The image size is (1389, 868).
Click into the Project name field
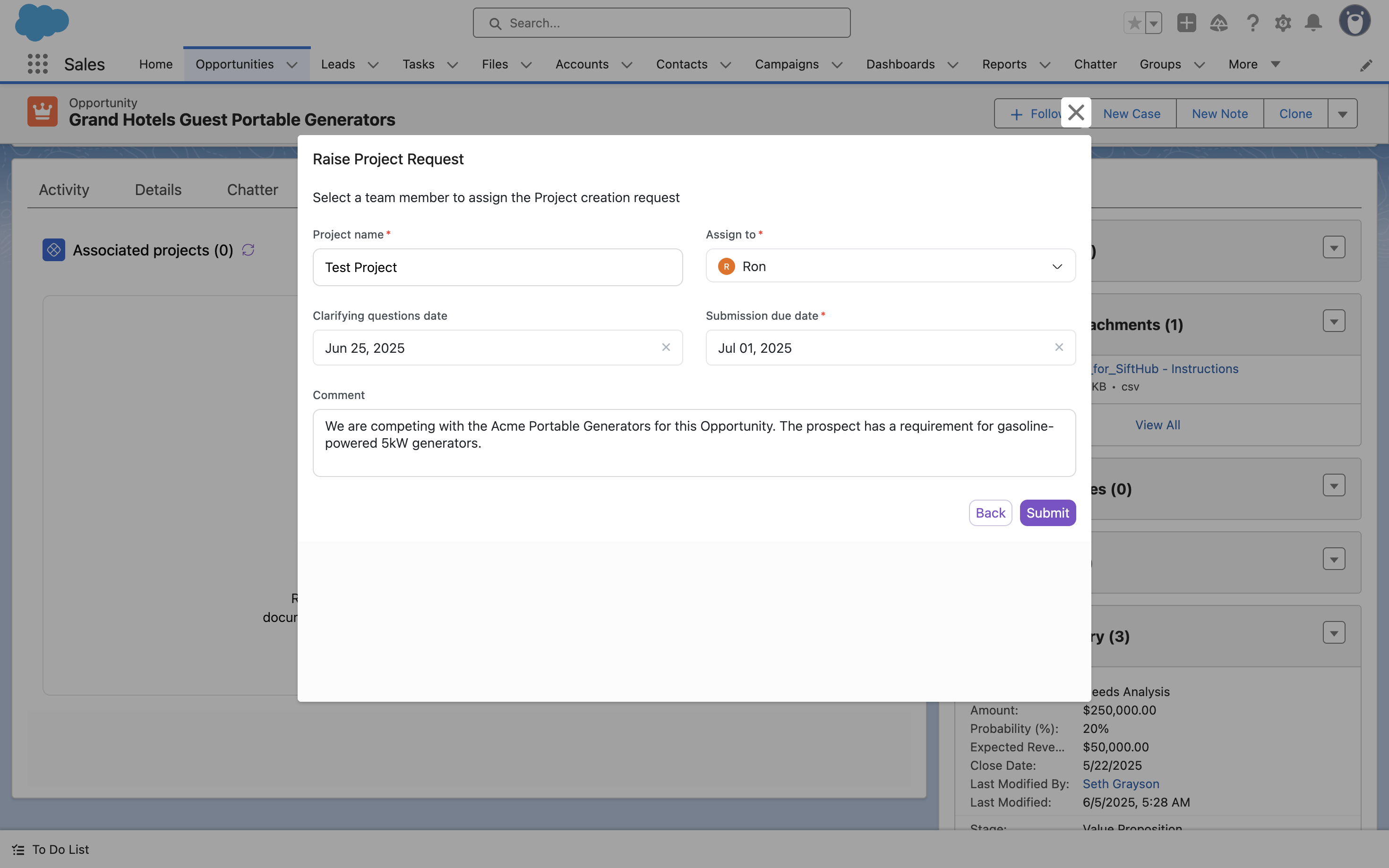coord(497,267)
